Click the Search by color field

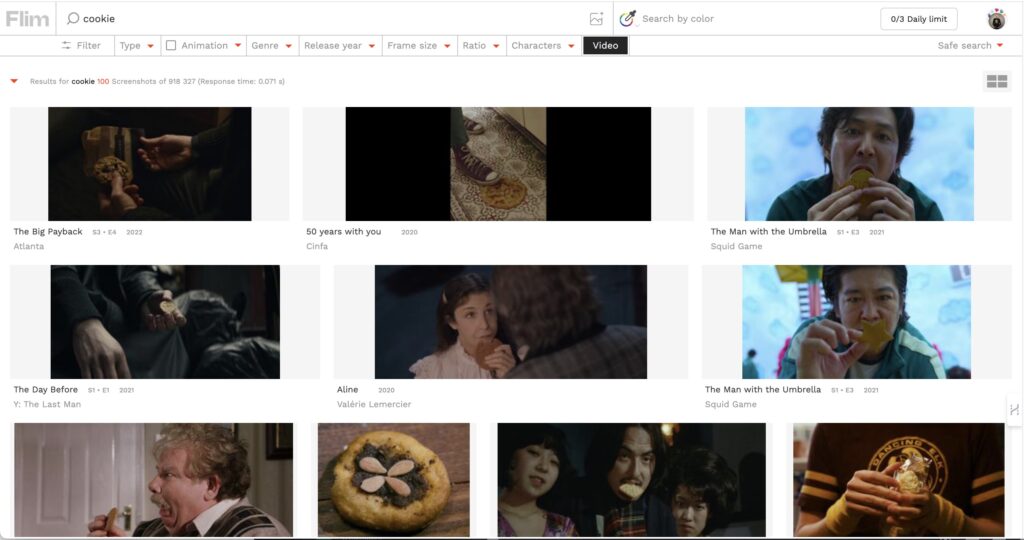tap(678, 19)
